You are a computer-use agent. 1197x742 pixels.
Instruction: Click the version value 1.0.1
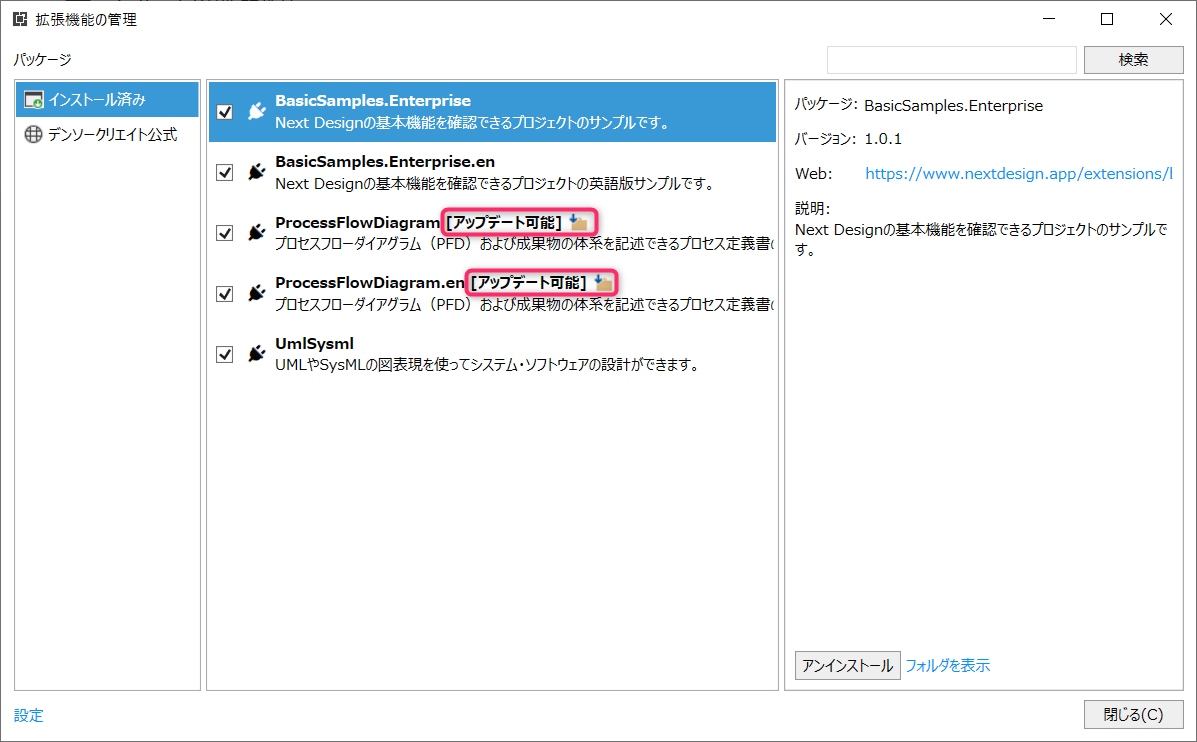[x=882, y=139]
